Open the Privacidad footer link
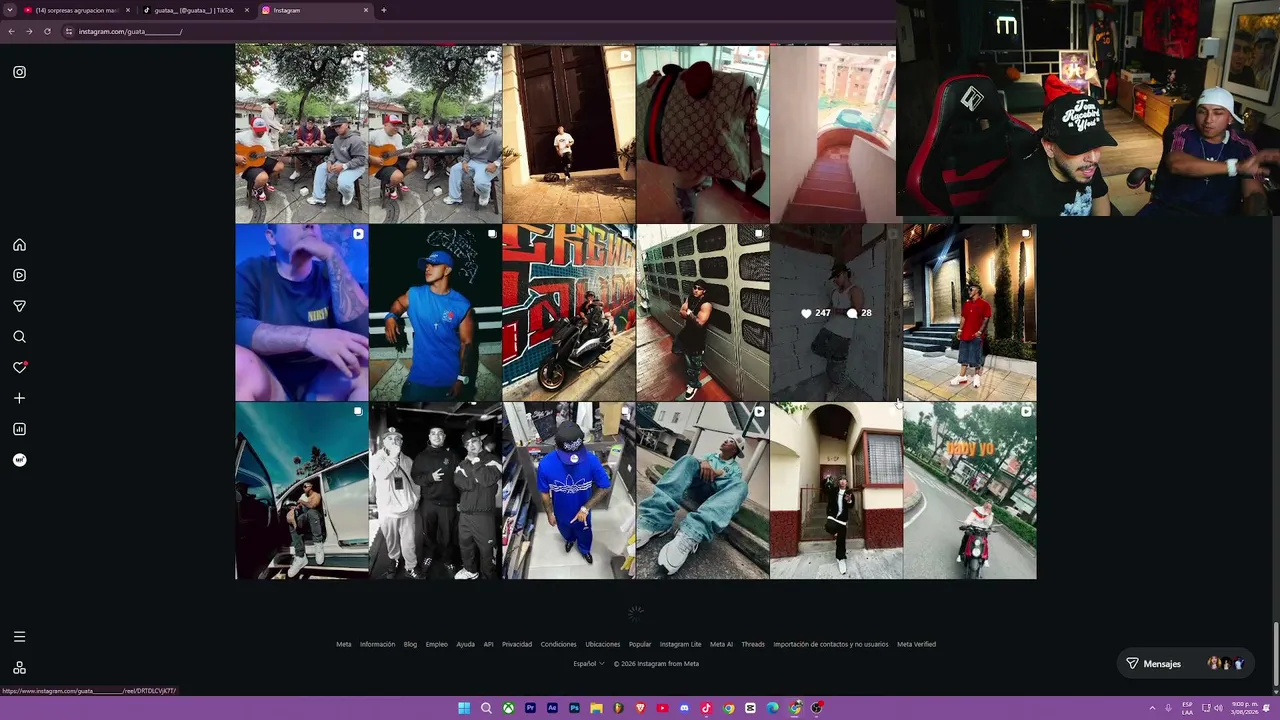1280x720 pixels. 517,644
